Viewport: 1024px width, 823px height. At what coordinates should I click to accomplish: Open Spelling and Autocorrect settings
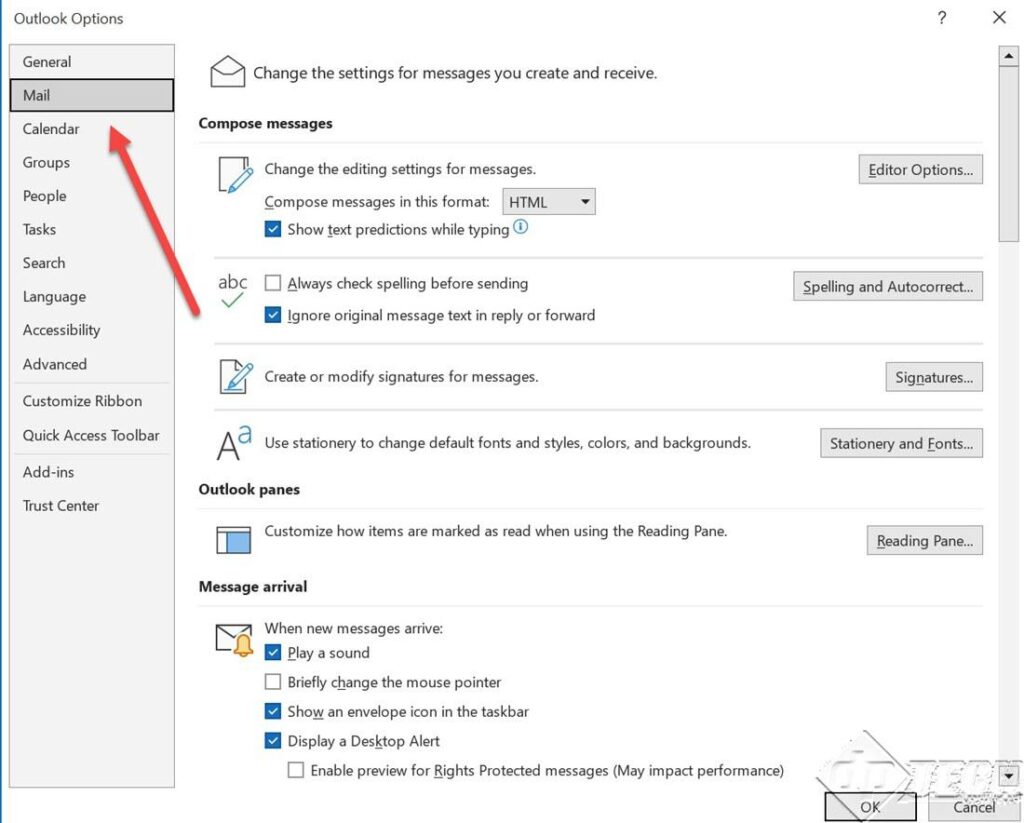click(x=887, y=286)
